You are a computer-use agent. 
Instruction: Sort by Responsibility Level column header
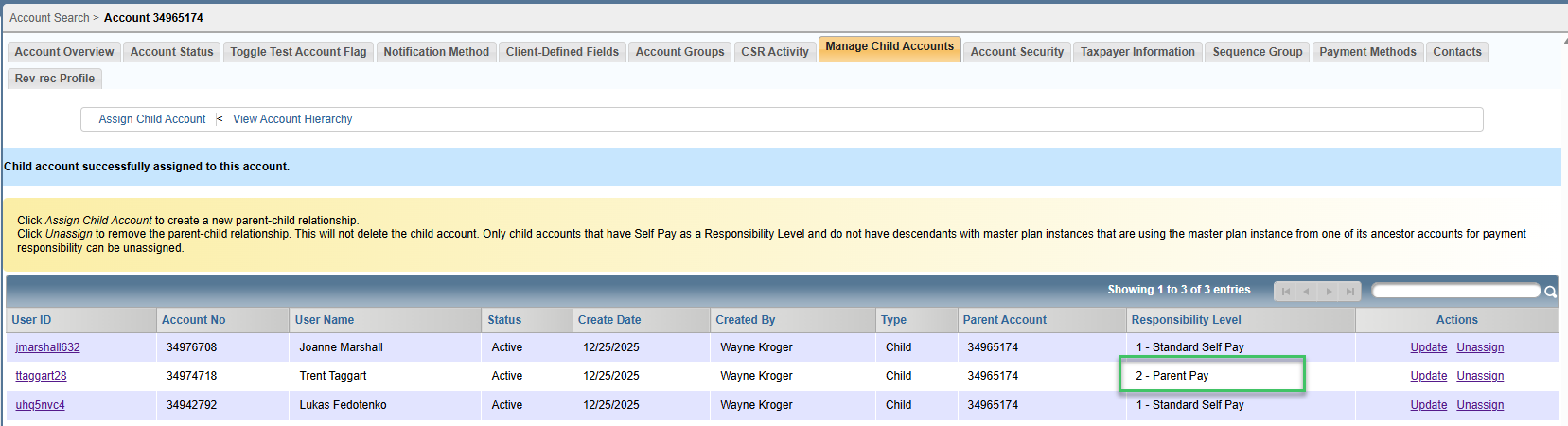pos(1241,320)
